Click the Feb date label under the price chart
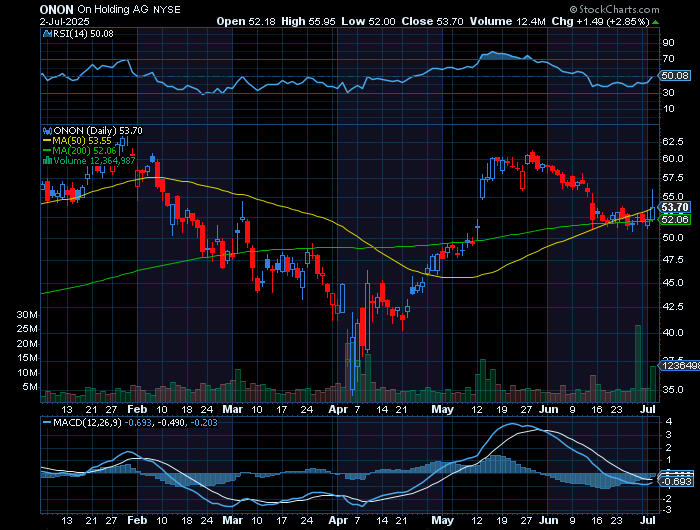The image size is (700, 530). tap(137, 409)
